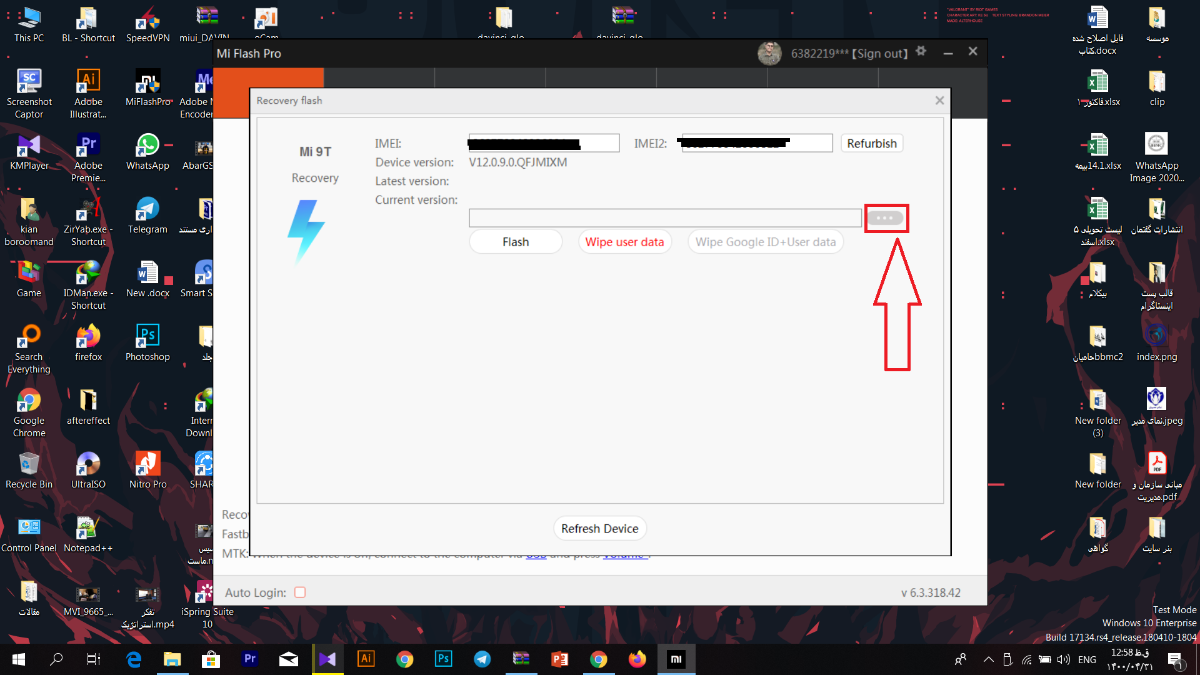Click the IMEI input field
Screen dimensions: 1200x675
pos(544,143)
